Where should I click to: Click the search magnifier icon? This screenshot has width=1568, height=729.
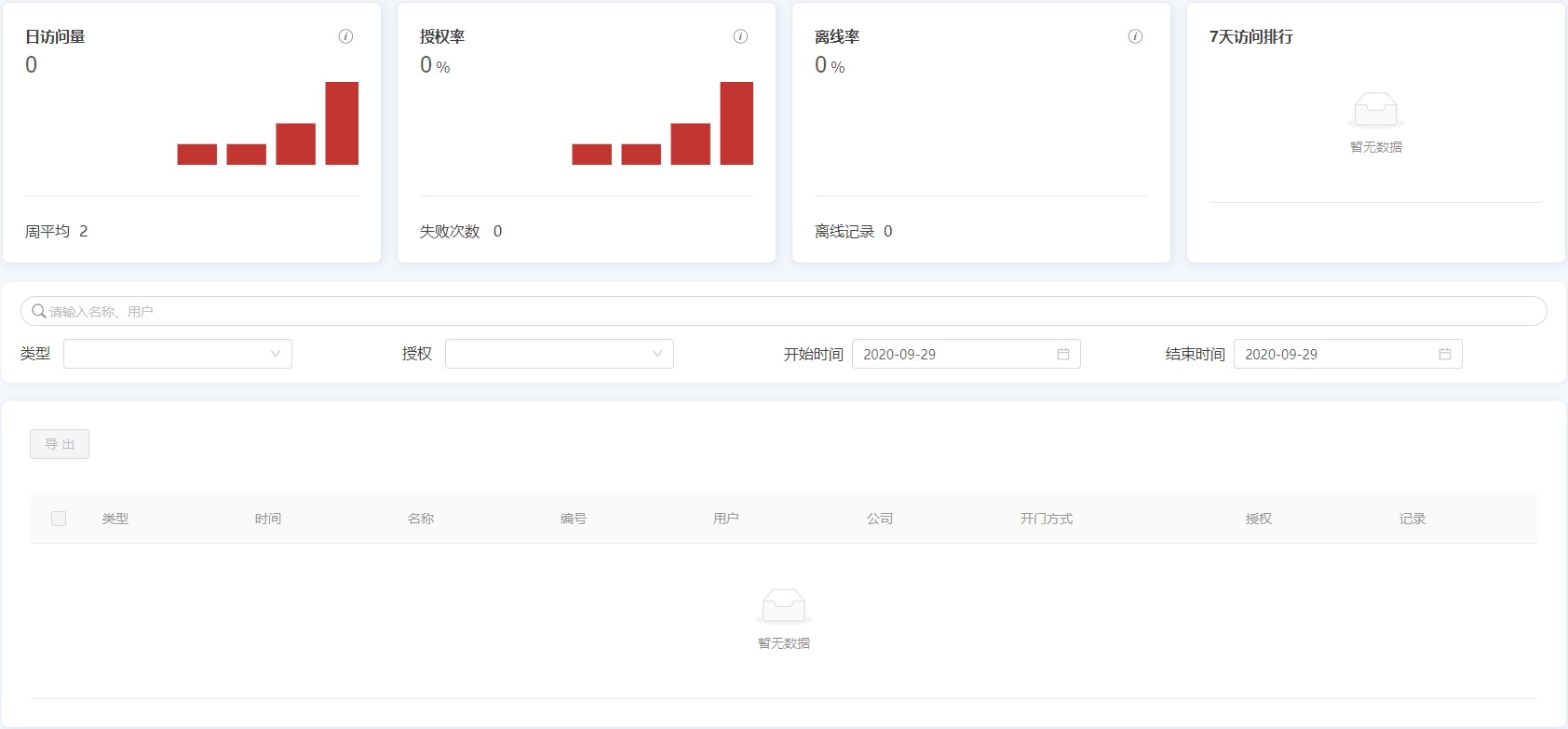39,311
